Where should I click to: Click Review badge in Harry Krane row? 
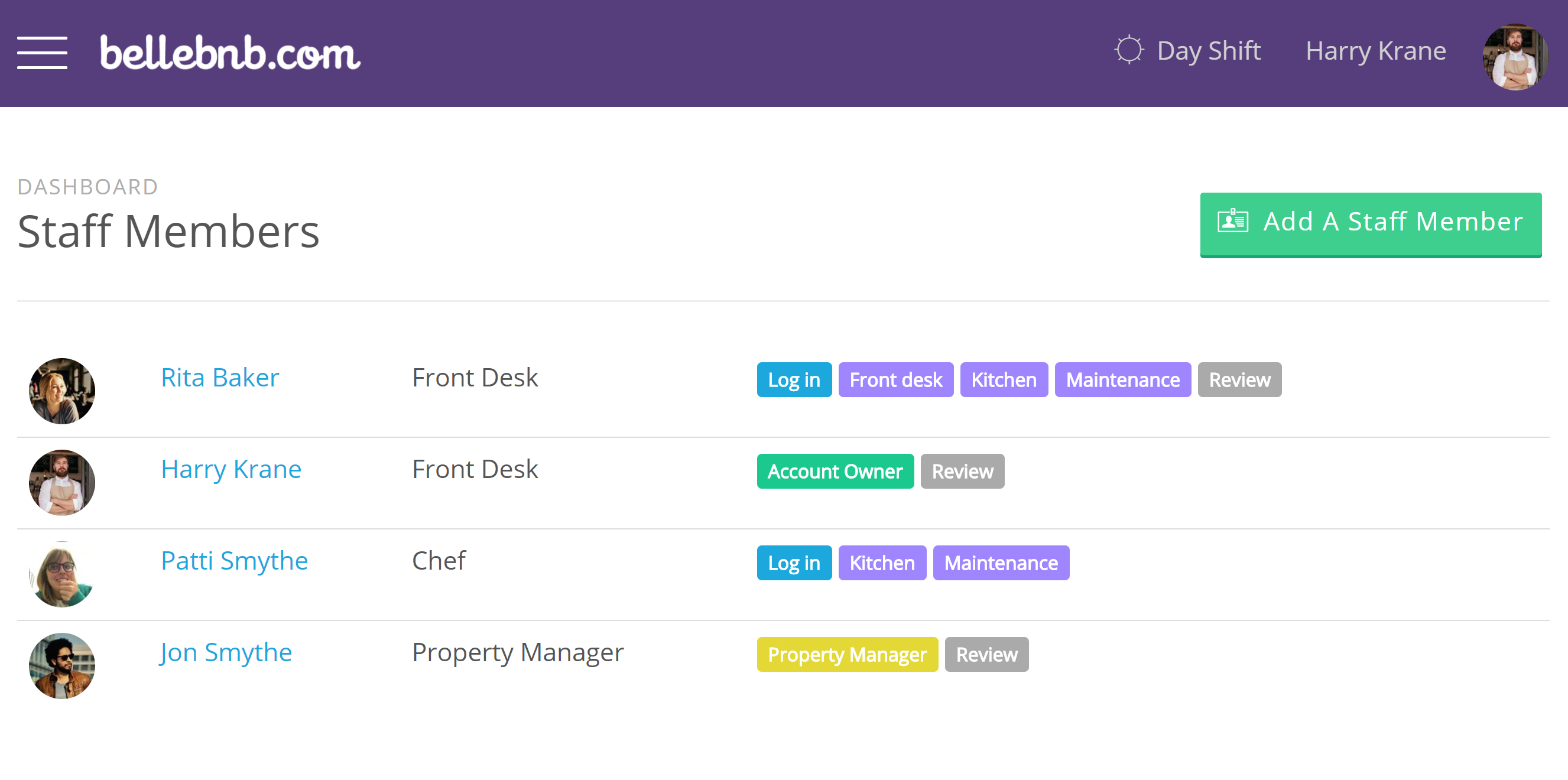(962, 471)
